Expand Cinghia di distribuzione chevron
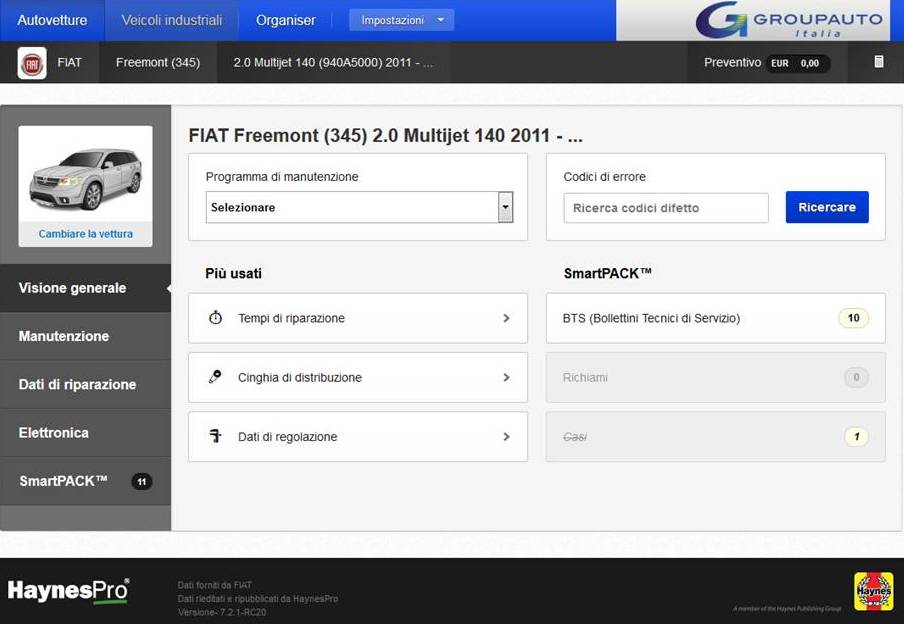Viewport: 904px width, 624px height. [x=506, y=377]
